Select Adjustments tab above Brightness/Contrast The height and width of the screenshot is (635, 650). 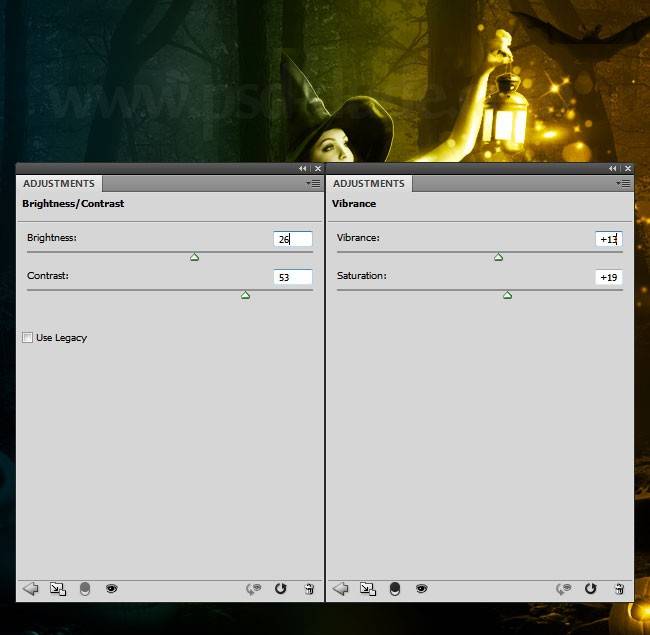pyautogui.click(x=59, y=184)
